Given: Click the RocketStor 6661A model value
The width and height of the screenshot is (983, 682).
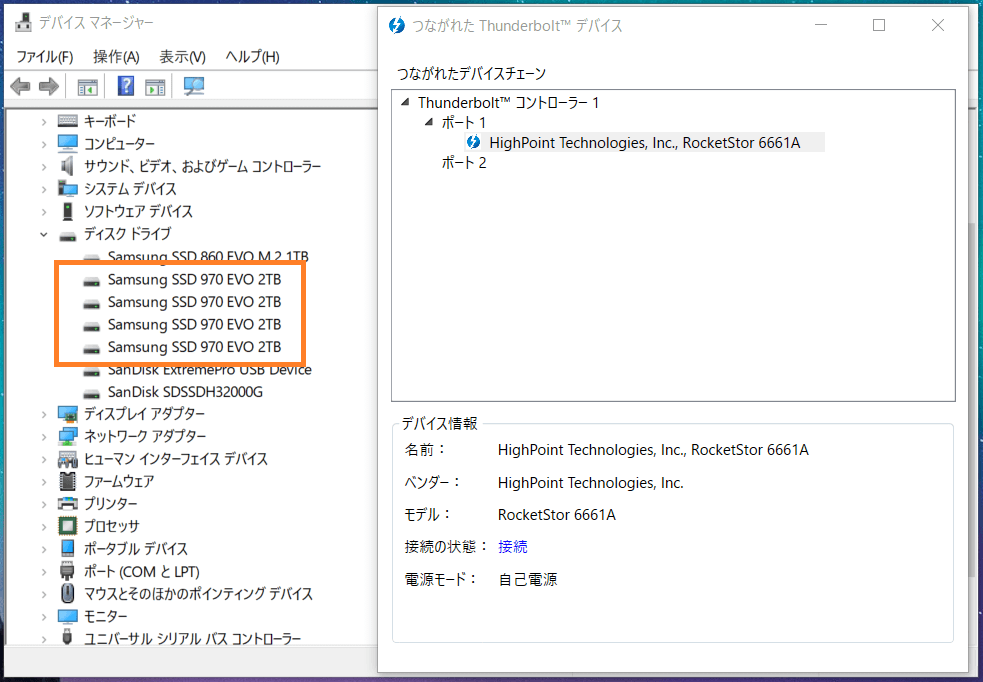Looking at the screenshot, I should pyautogui.click(x=557, y=515).
